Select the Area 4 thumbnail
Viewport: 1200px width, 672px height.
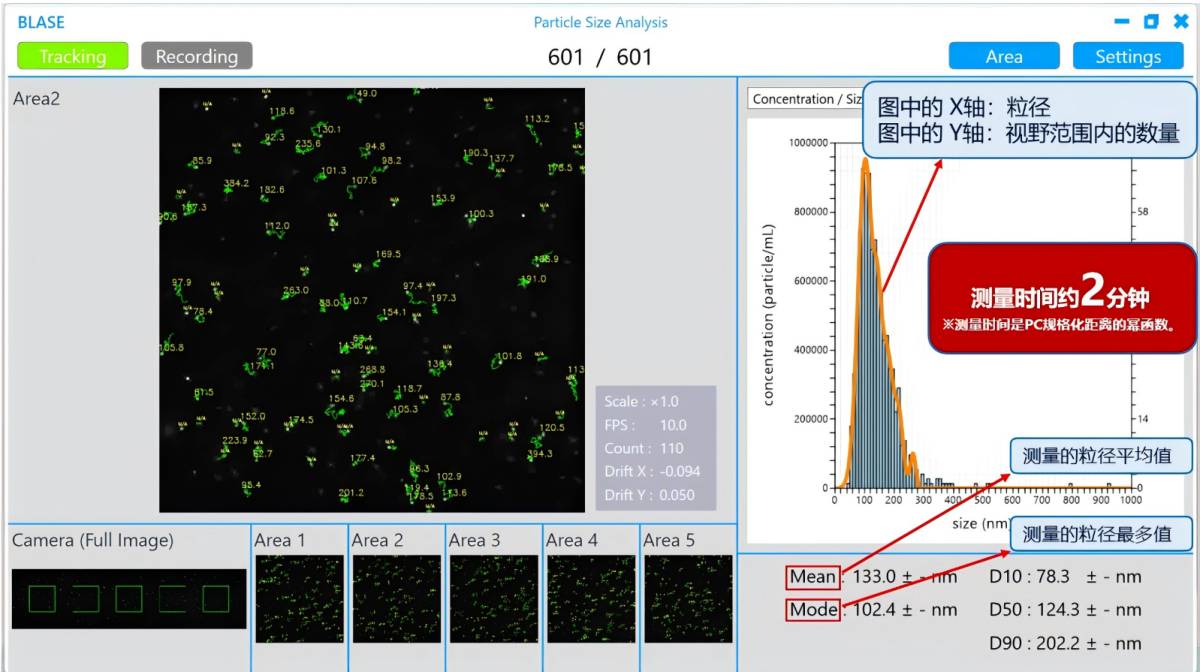coord(591,598)
